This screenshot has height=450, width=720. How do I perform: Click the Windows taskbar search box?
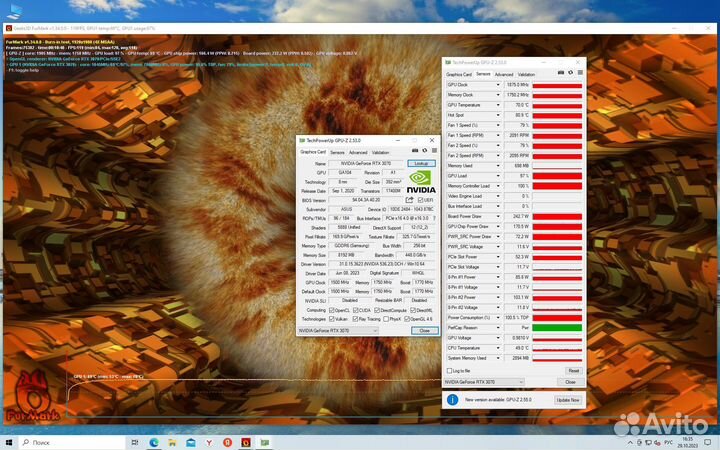pyautogui.click(x=72, y=442)
